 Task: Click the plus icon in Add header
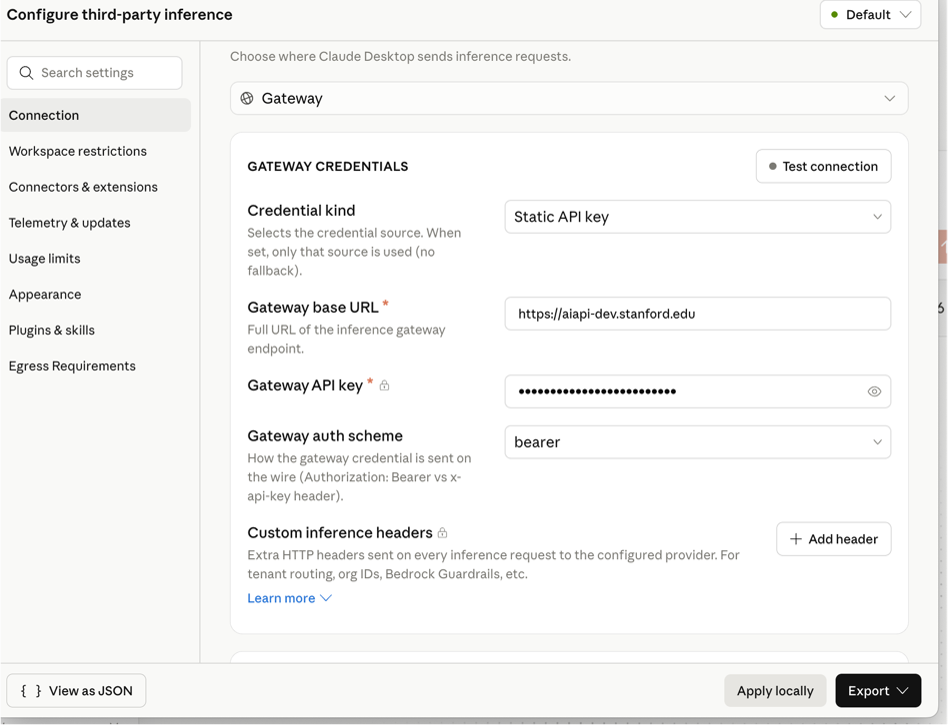(796, 539)
